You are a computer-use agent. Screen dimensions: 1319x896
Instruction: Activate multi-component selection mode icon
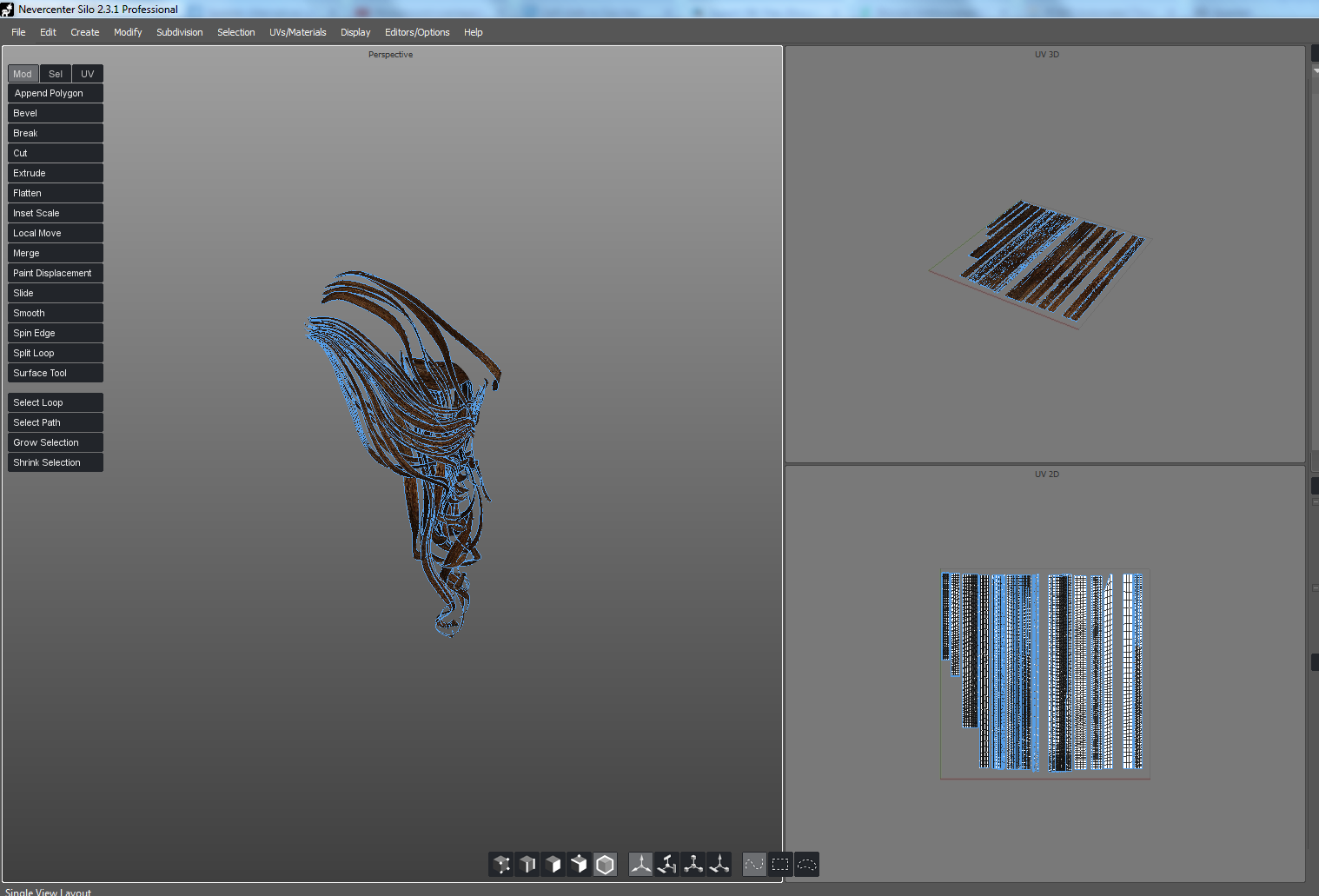pyautogui.click(x=580, y=865)
